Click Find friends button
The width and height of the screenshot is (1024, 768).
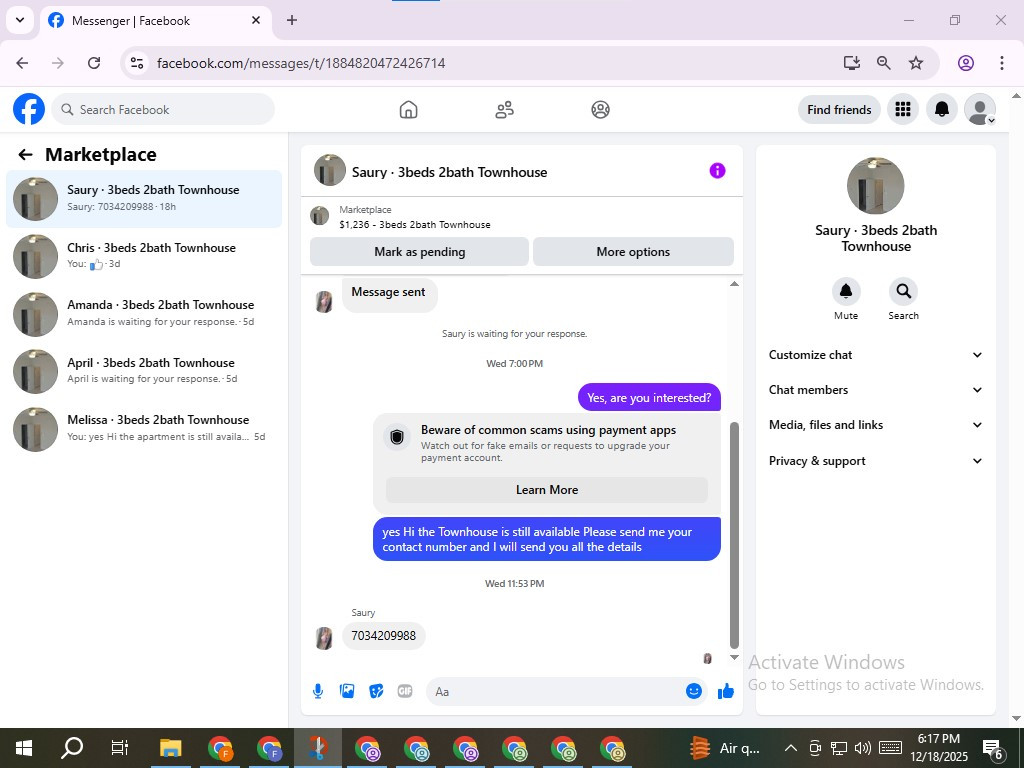point(839,110)
